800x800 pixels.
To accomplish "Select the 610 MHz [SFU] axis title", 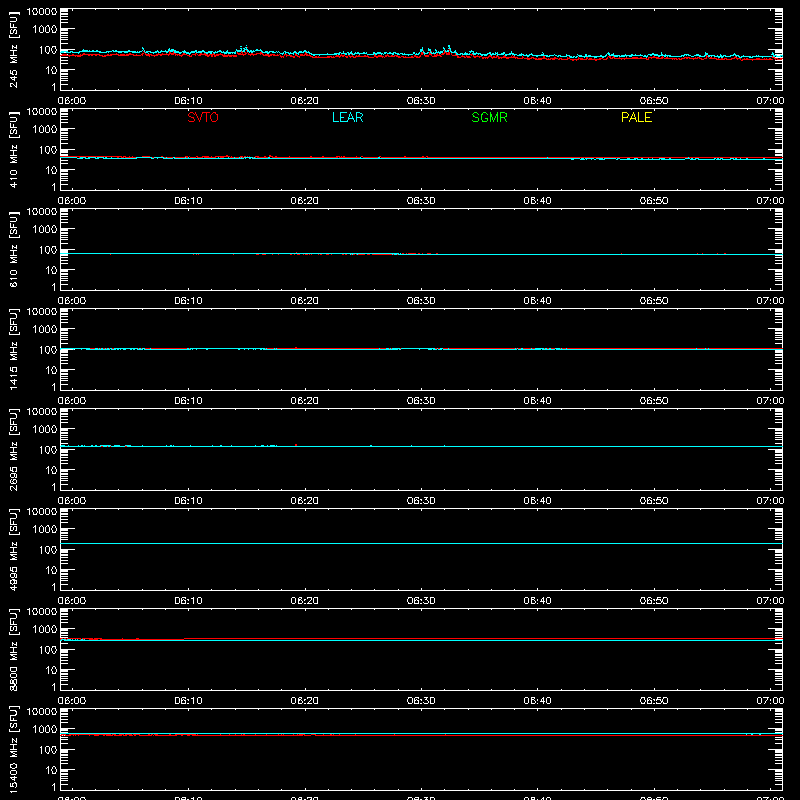I will [13, 249].
